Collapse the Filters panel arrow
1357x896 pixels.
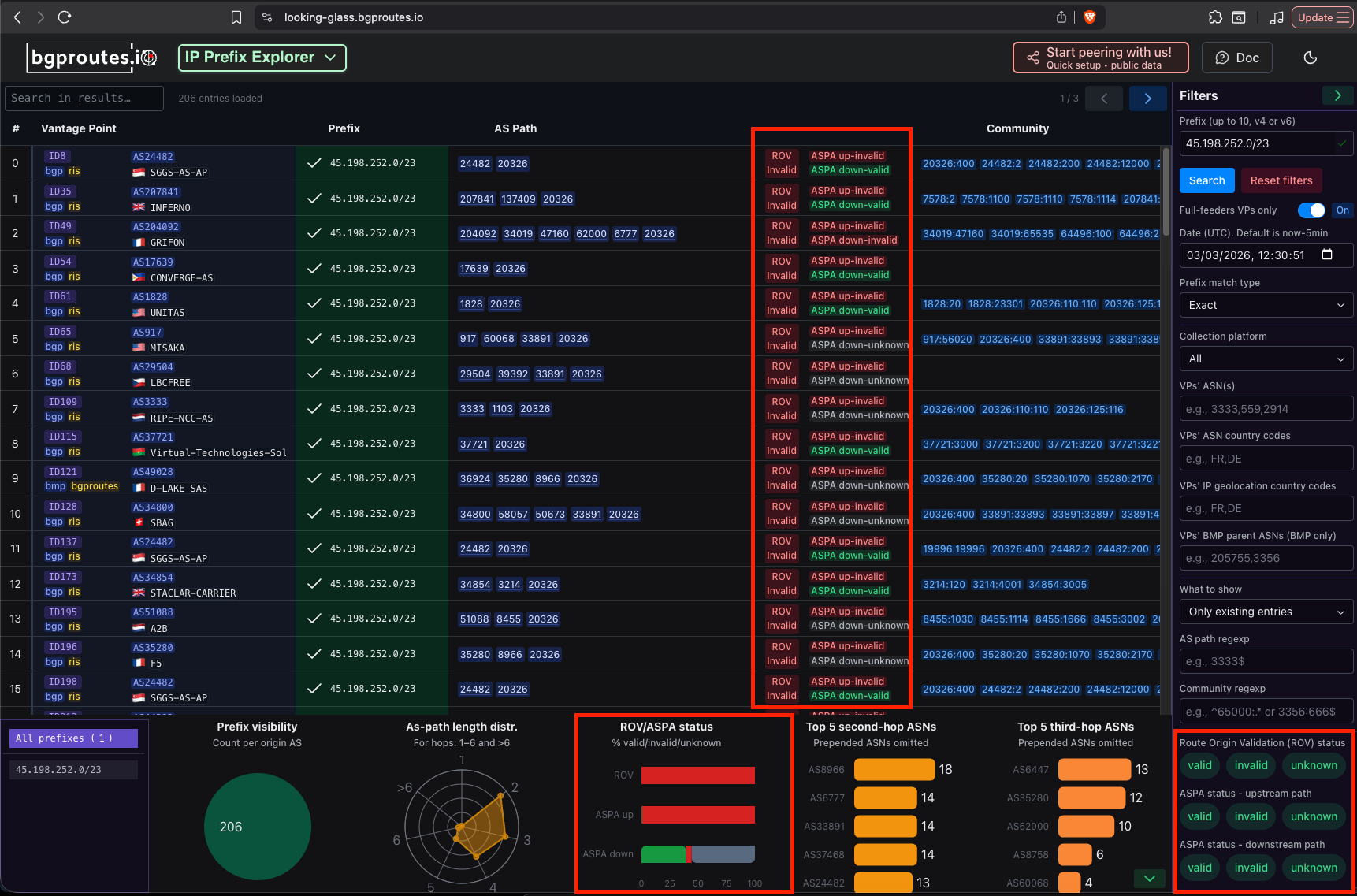(x=1337, y=95)
